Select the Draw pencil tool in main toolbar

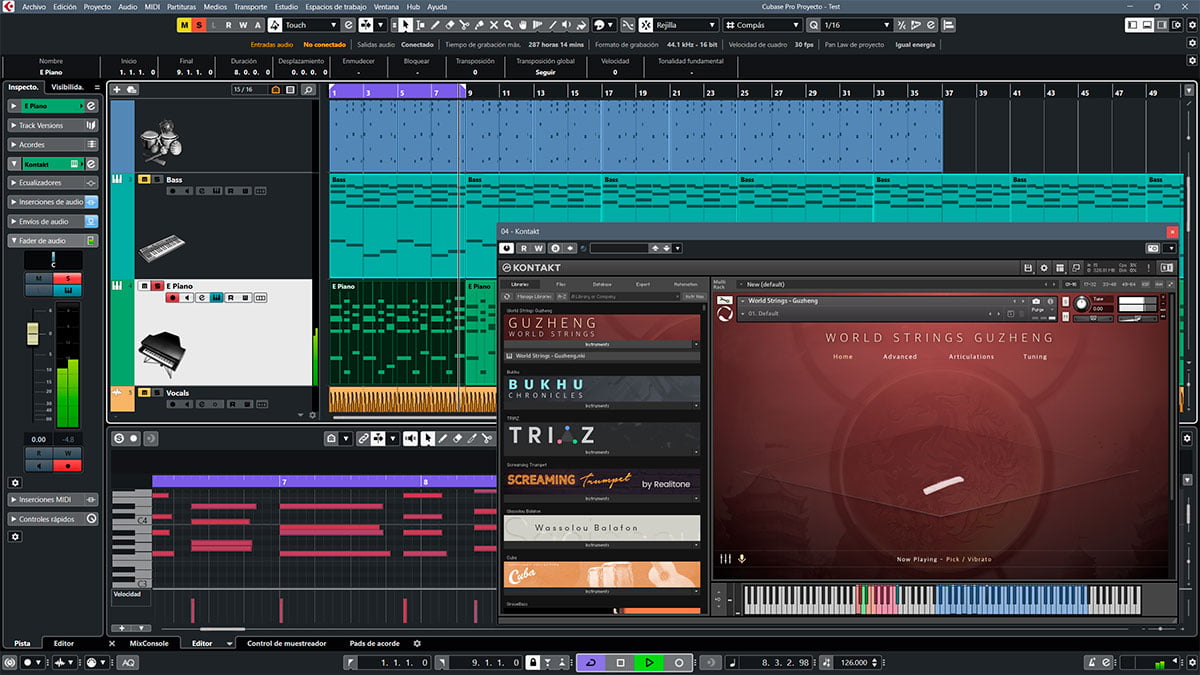pyautogui.click(x=434, y=24)
